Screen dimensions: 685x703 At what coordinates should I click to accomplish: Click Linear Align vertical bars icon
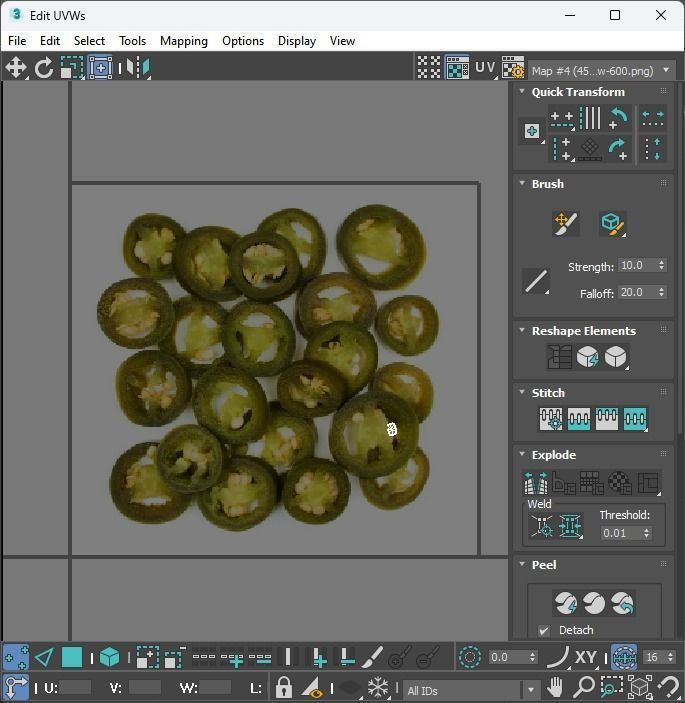click(590, 118)
